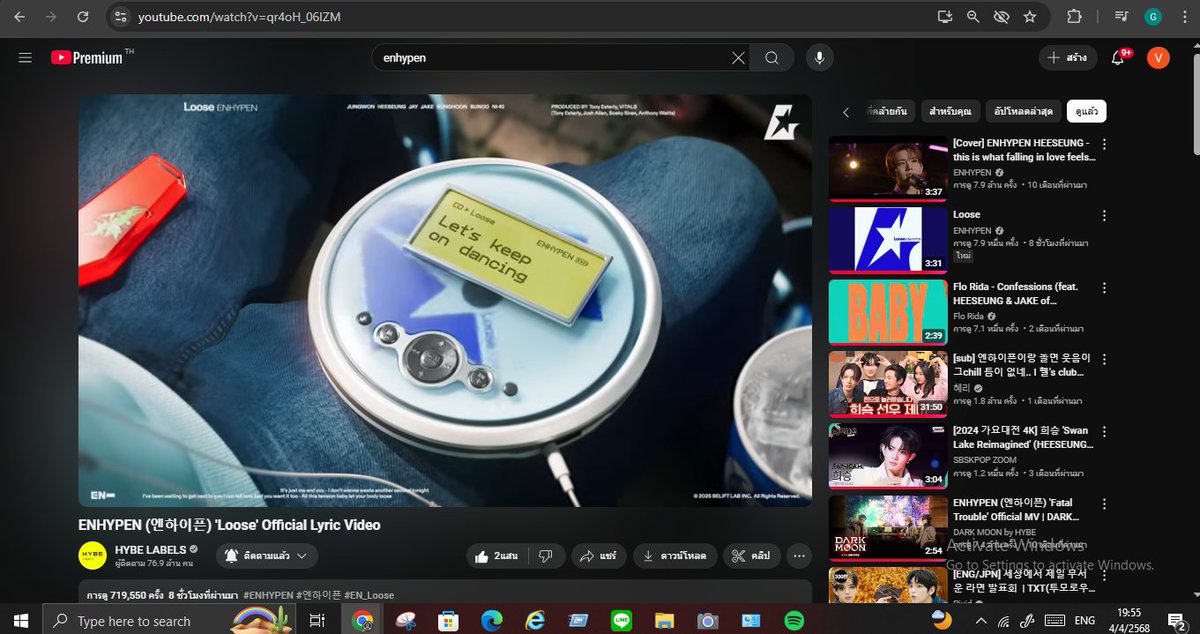
Task: Clear the 'enhypen' search text
Action: pyautogui.click(x=738, y=58)
